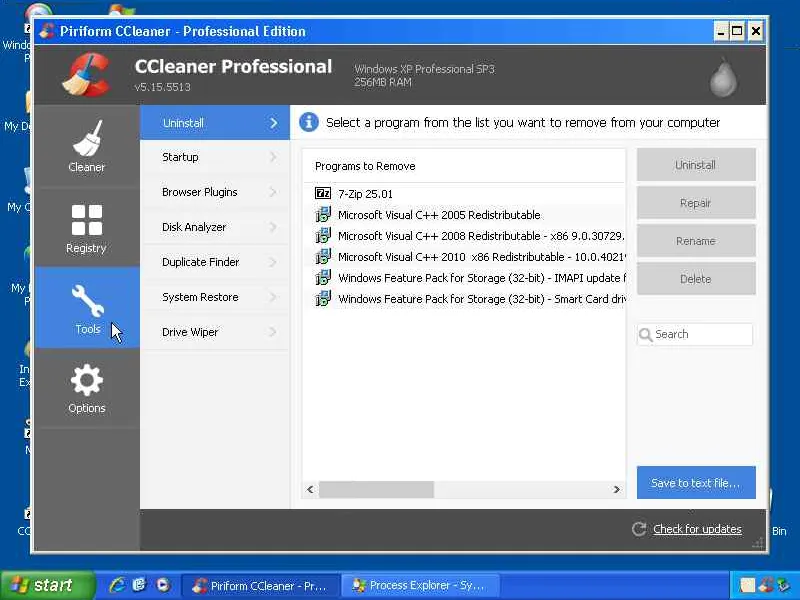The image size is (800, 600).
Task: Click chevron next to System Restore
Action: pos(273,297)
